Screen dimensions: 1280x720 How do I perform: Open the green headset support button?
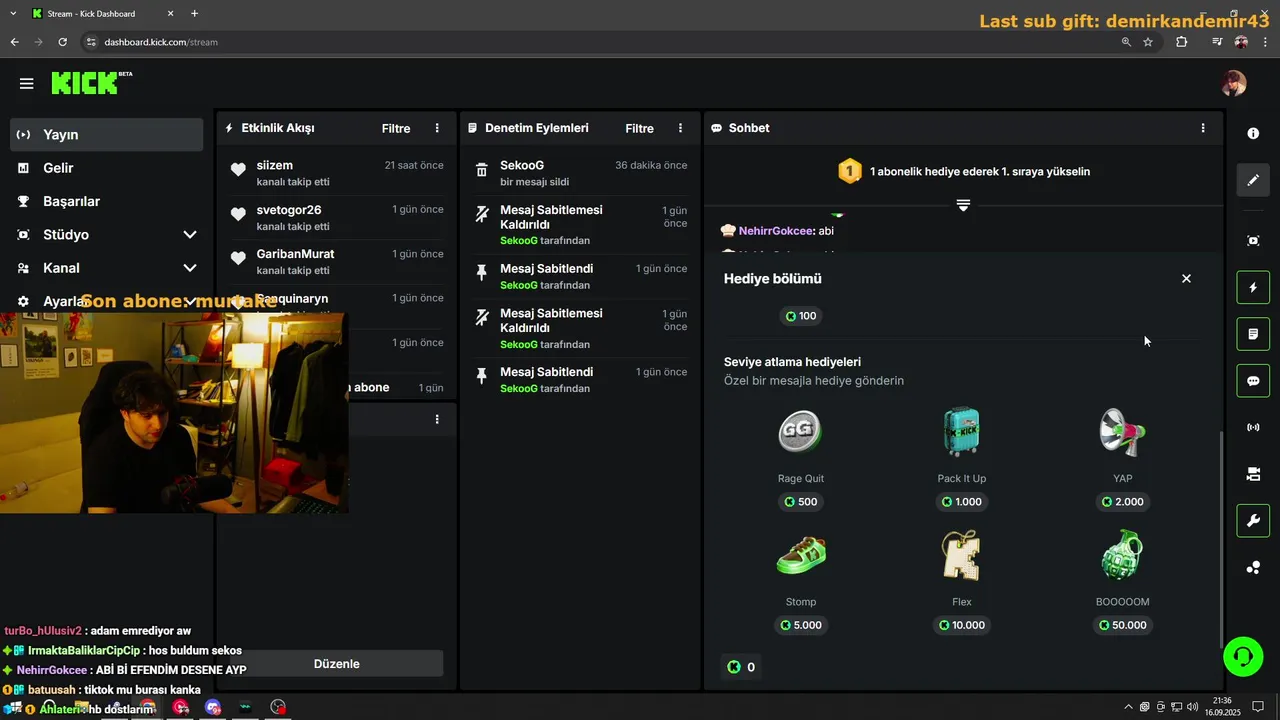1243,657
